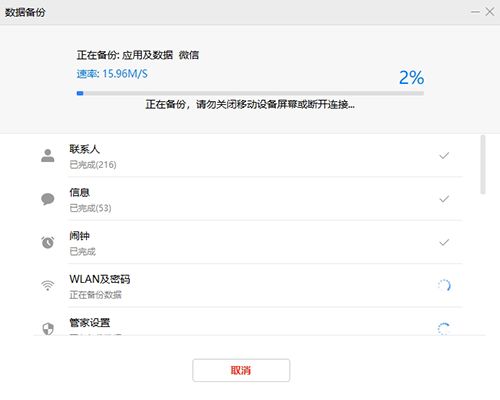
Task: Click the 取消 cancel button
Action: (x=241, y=370)
